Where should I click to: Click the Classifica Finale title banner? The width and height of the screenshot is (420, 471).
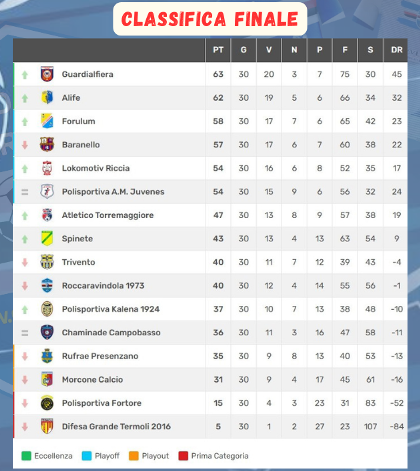210,19
